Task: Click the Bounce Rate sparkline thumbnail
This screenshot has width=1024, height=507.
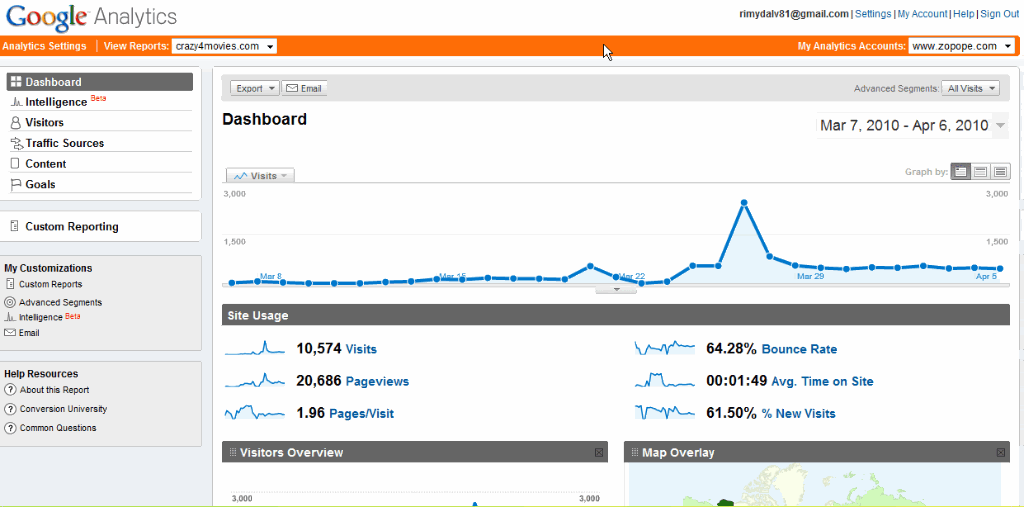Action: pos(664,348)
